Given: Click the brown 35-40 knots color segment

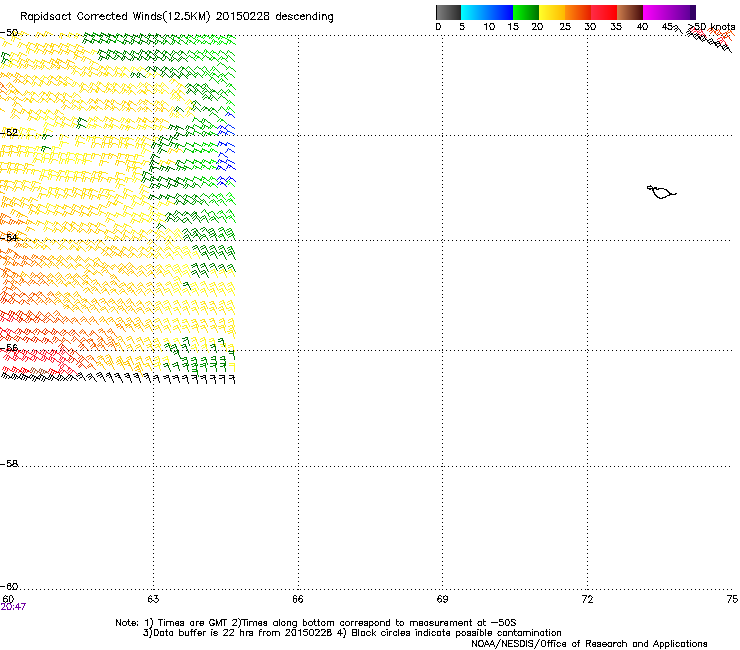Looking at the screenshot, I should click(630, 12).
